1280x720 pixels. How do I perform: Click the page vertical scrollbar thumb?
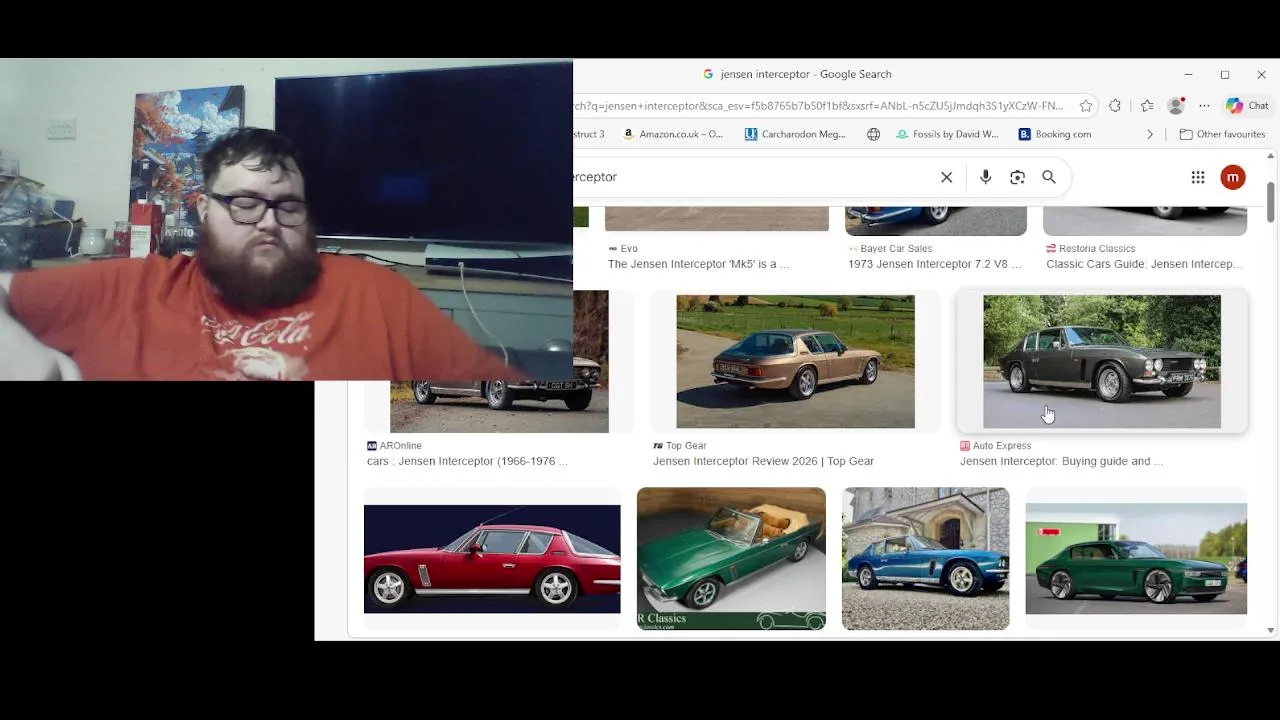(x=1271, y=203)
